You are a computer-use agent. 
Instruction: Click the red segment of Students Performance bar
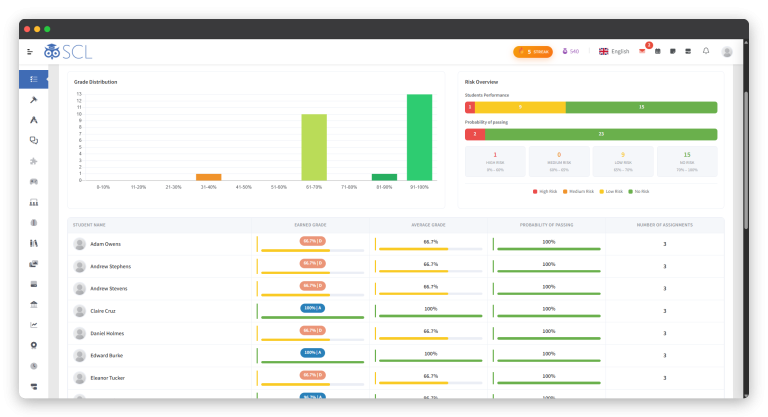(470, 107)
